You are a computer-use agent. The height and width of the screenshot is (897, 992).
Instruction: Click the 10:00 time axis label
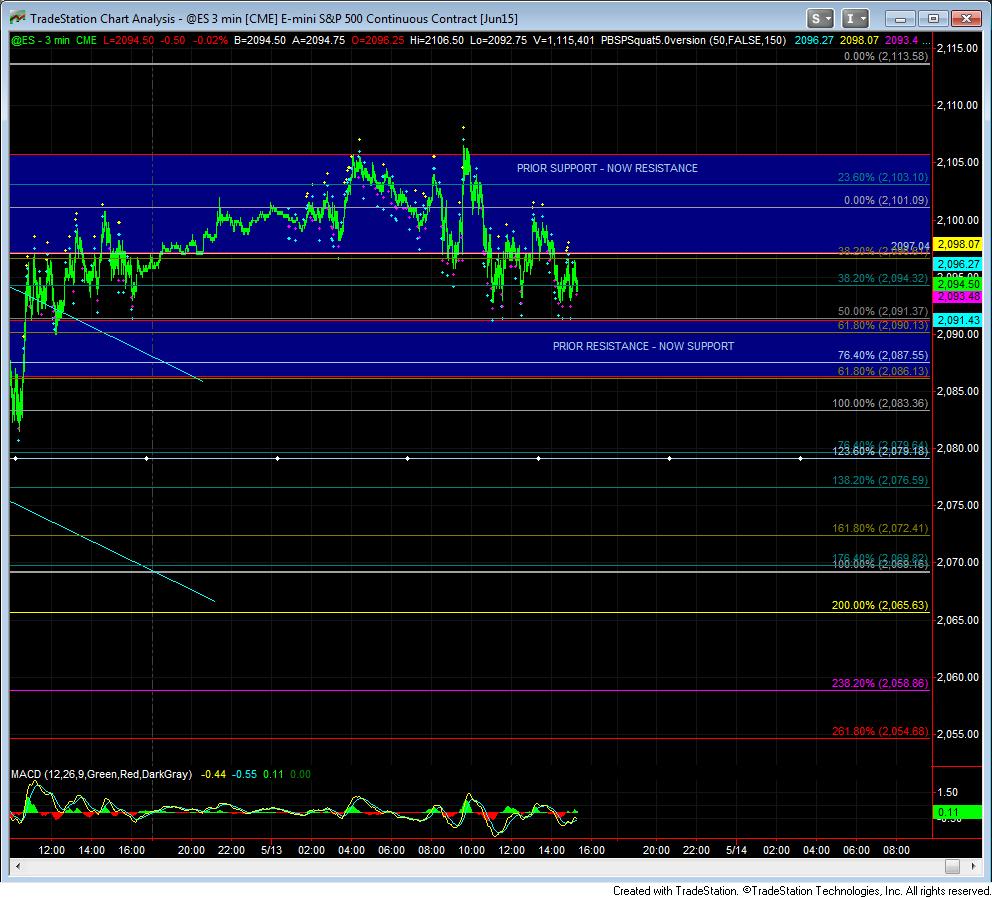click(x=471, y=850)
